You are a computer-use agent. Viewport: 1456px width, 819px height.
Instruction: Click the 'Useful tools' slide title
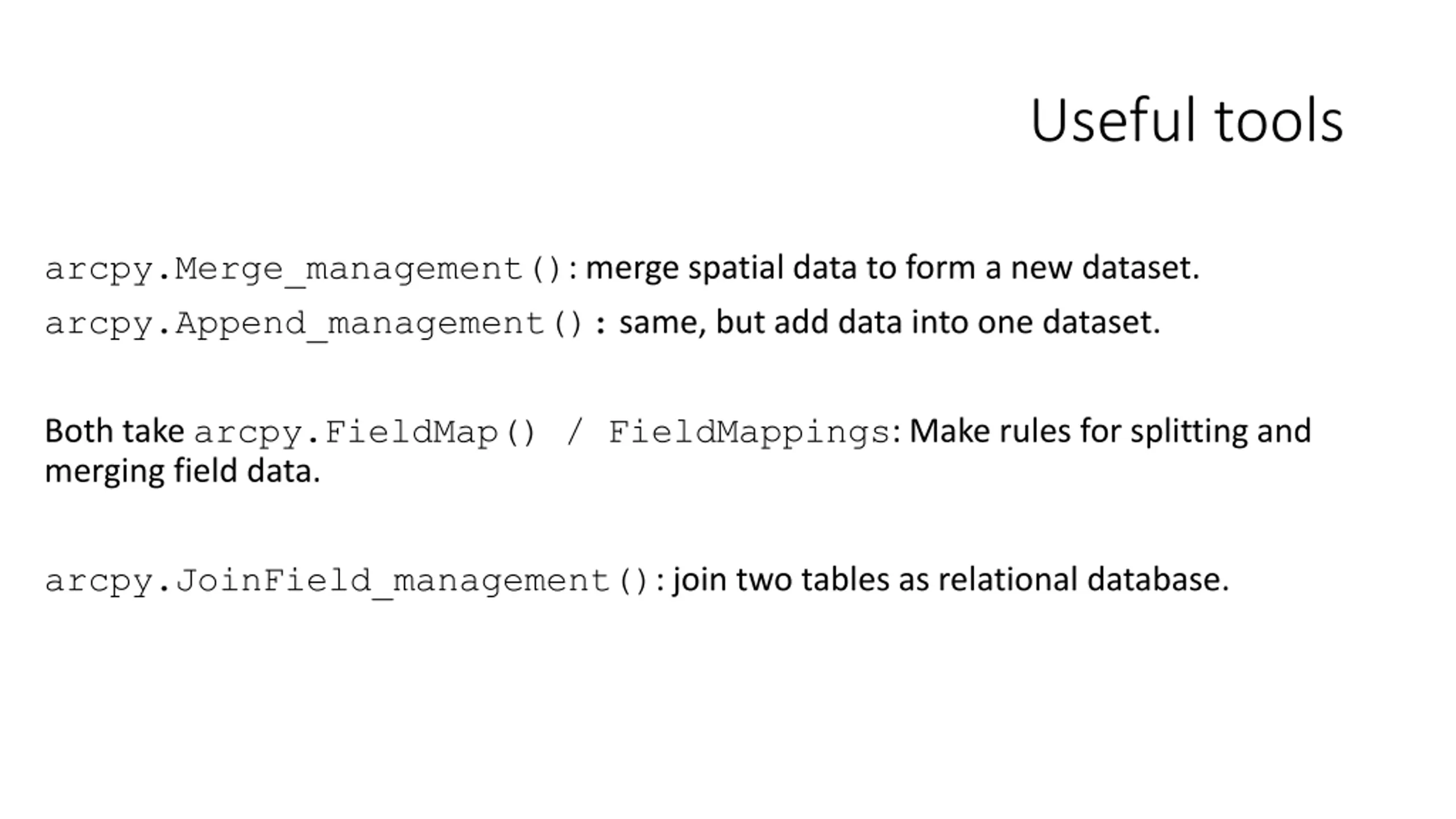point(1186,120)
